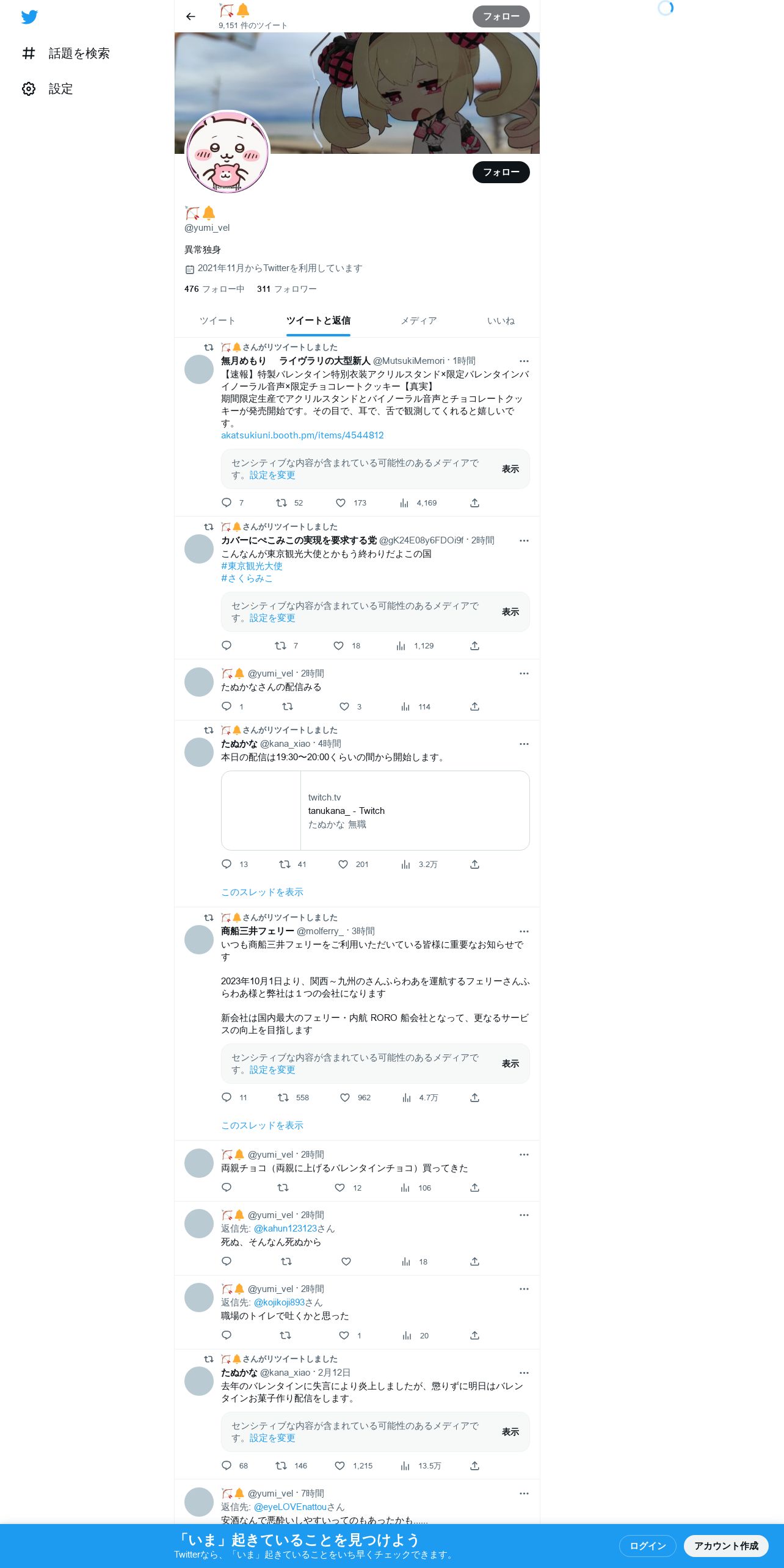
Task: Retweet the 商船三井フェリー post
Action: [x=283, y=1098]
